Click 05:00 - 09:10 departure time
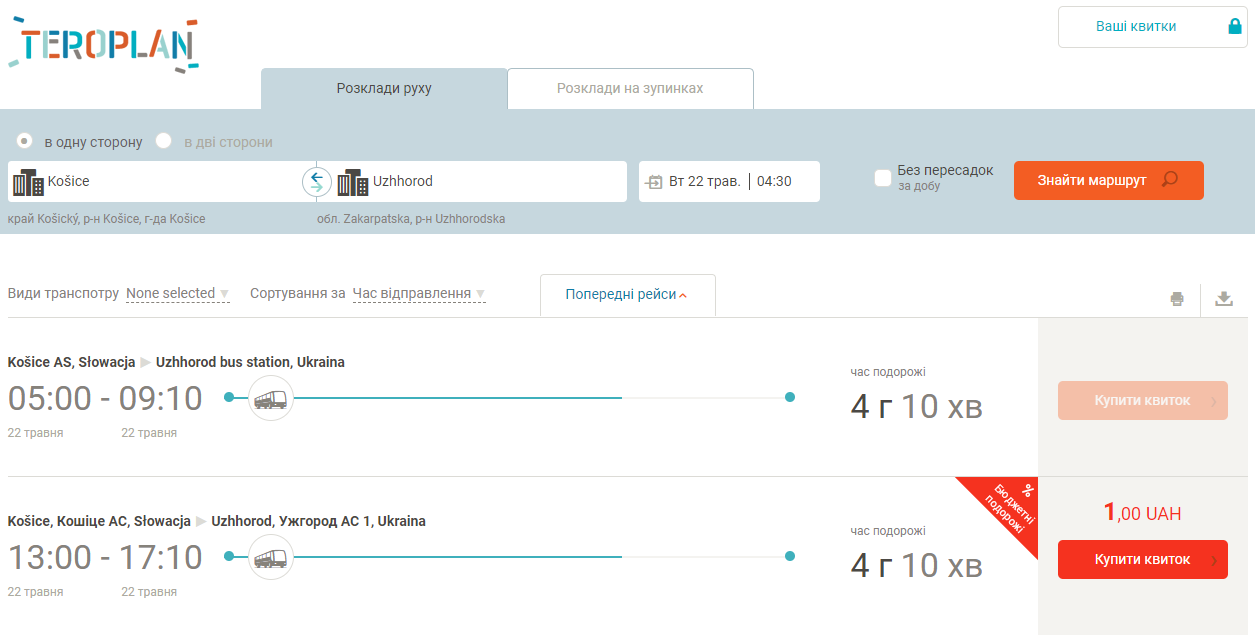 tap(105, 399)
